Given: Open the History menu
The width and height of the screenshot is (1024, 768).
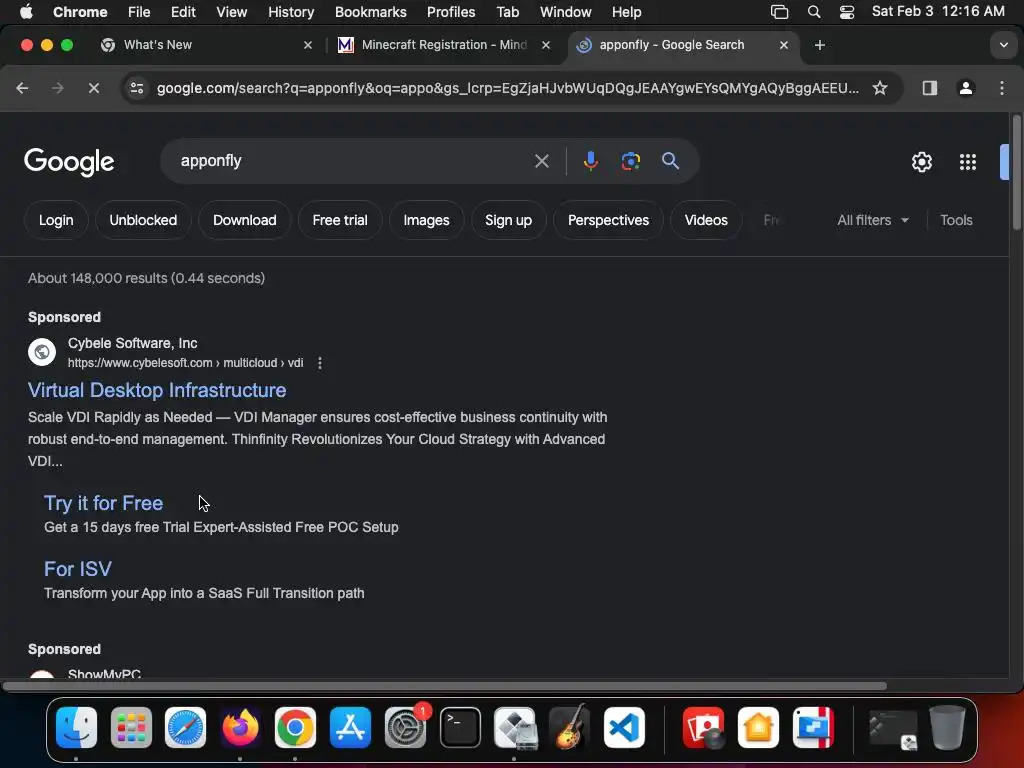Looking at the screenshot, I should point(291,12).
